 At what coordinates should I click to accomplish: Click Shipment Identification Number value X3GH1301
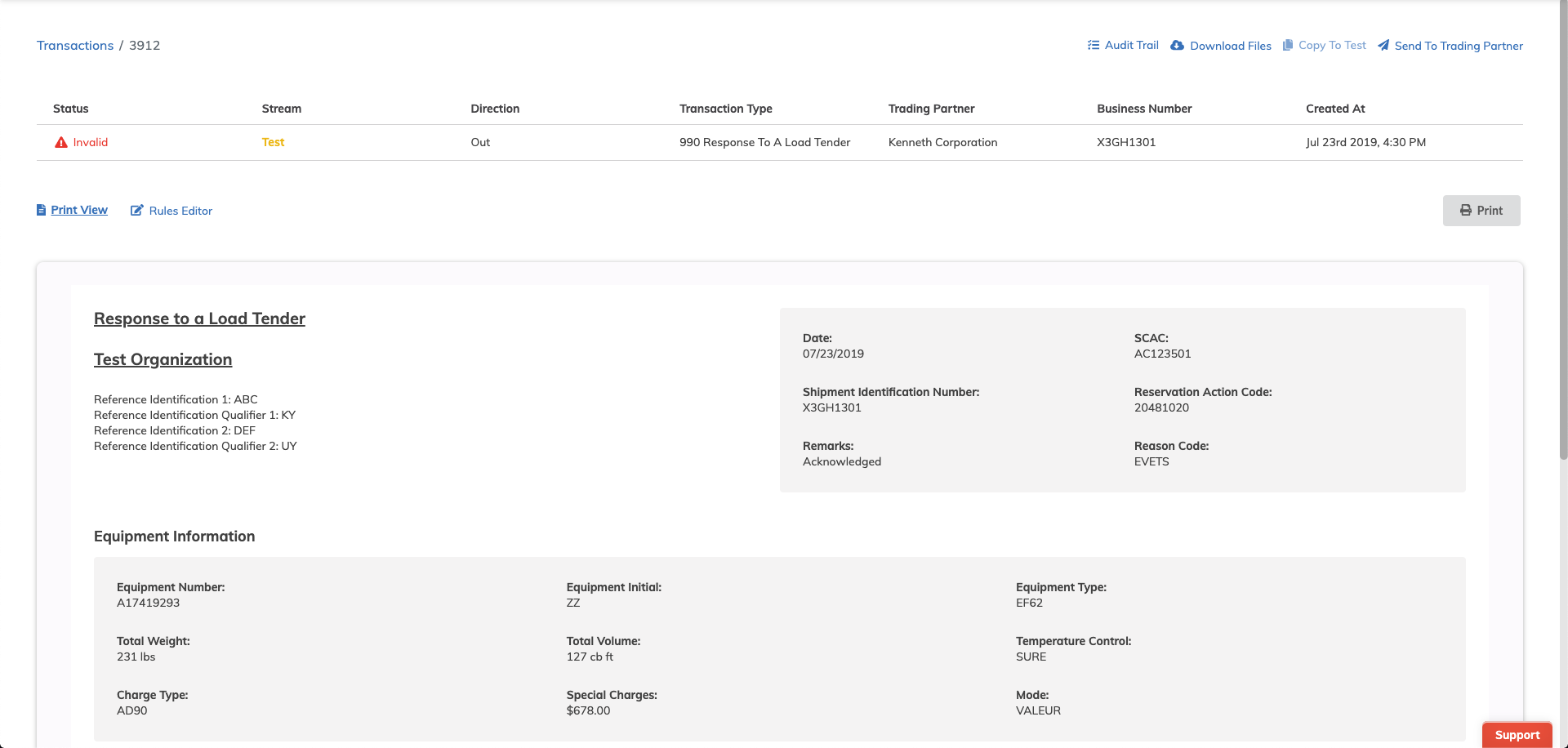click(x=831, y=407)
